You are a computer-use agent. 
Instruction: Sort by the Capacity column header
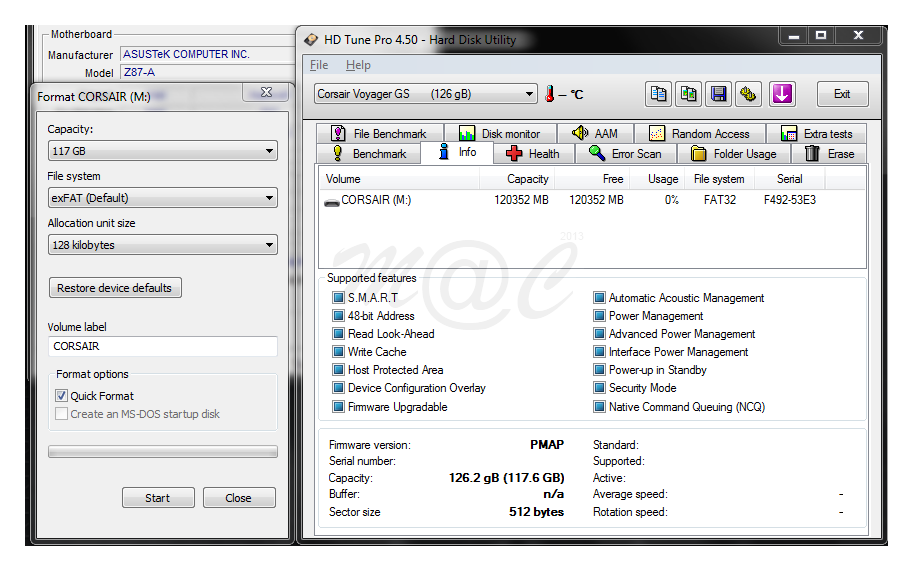click(x=517, y=179)
